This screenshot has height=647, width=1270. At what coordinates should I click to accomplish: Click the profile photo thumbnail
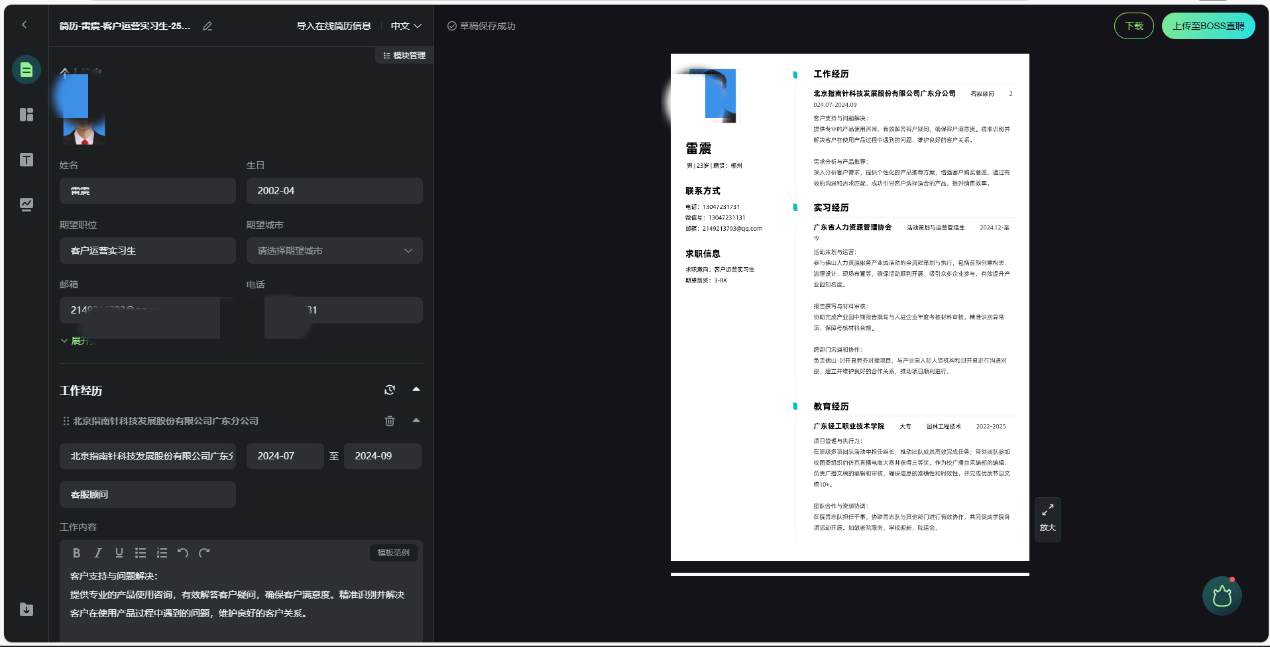point(84,107)
